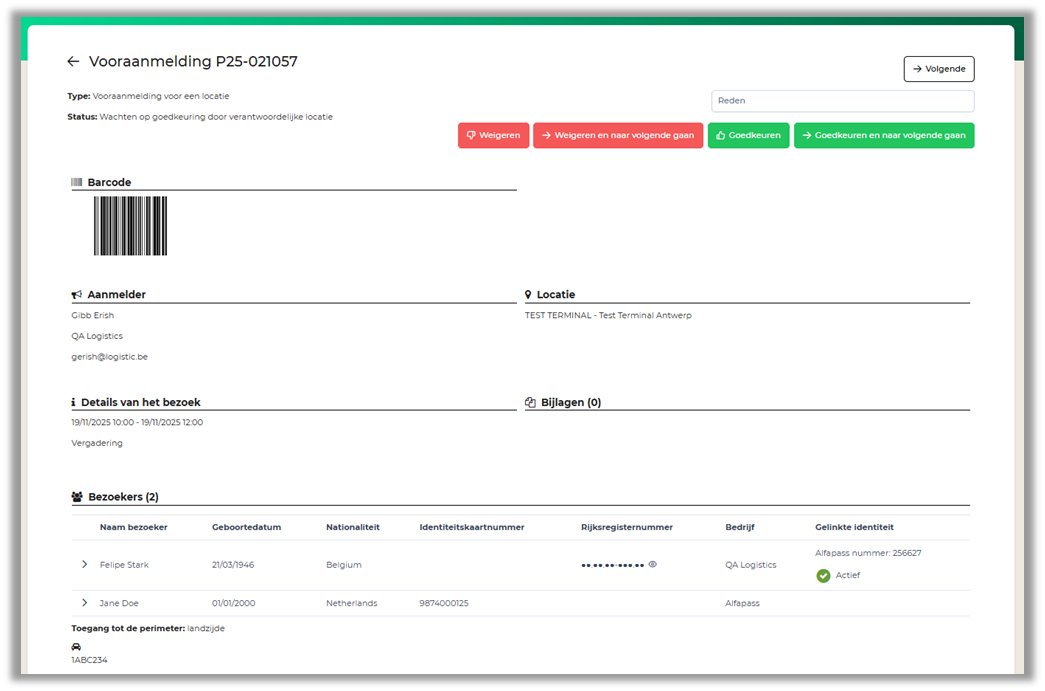The height and width of the screenshot is (691, 1045).
Task: Click the Naam bezoeker column header
Action: click(x=134, y=527)
